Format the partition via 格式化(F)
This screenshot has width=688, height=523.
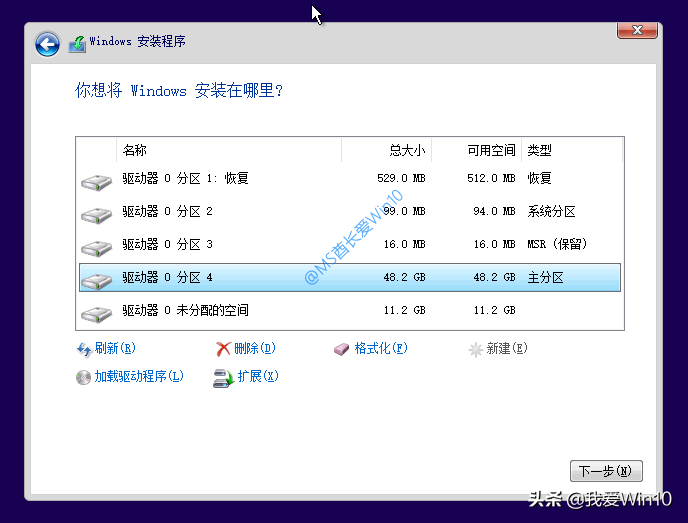381,348
